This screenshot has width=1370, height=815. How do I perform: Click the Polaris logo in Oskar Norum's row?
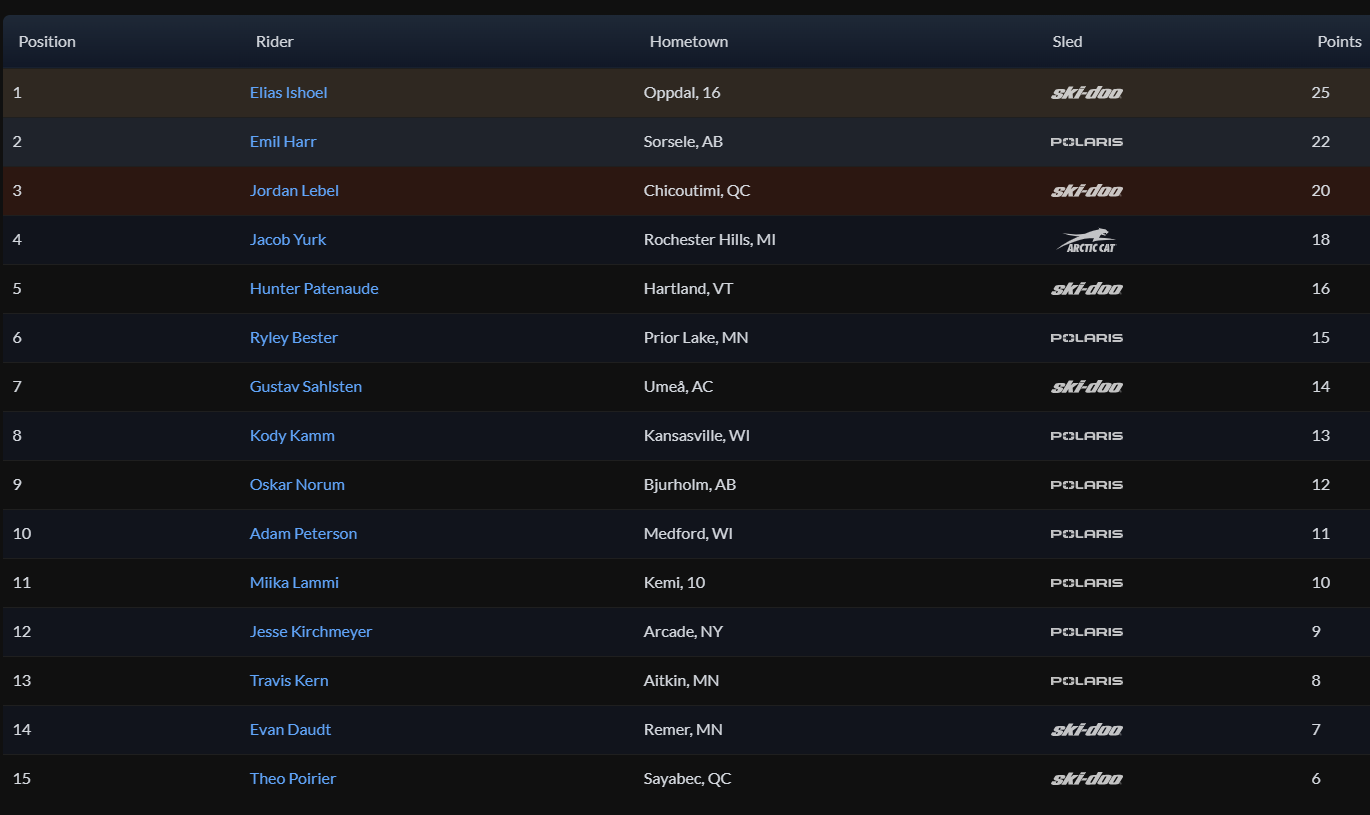1087,485
